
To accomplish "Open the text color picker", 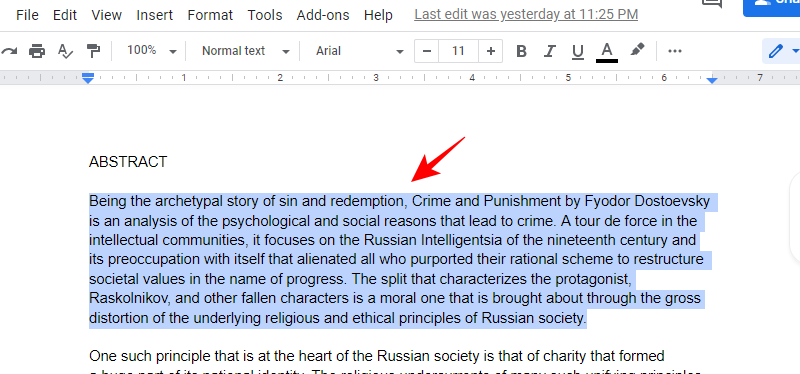I will [607, 52].
